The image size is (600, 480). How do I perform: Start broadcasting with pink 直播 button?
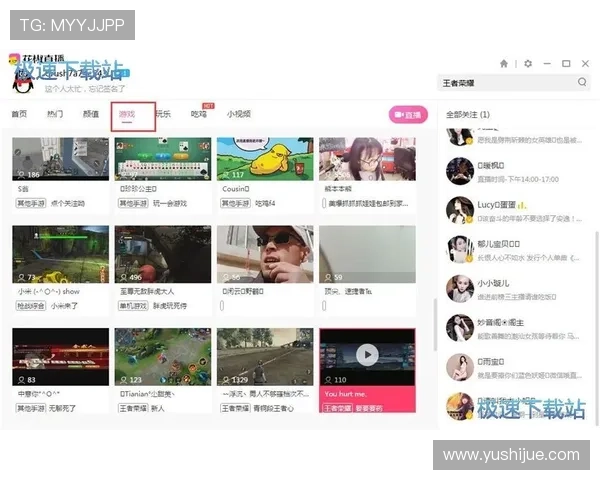[x=408, y=114]
